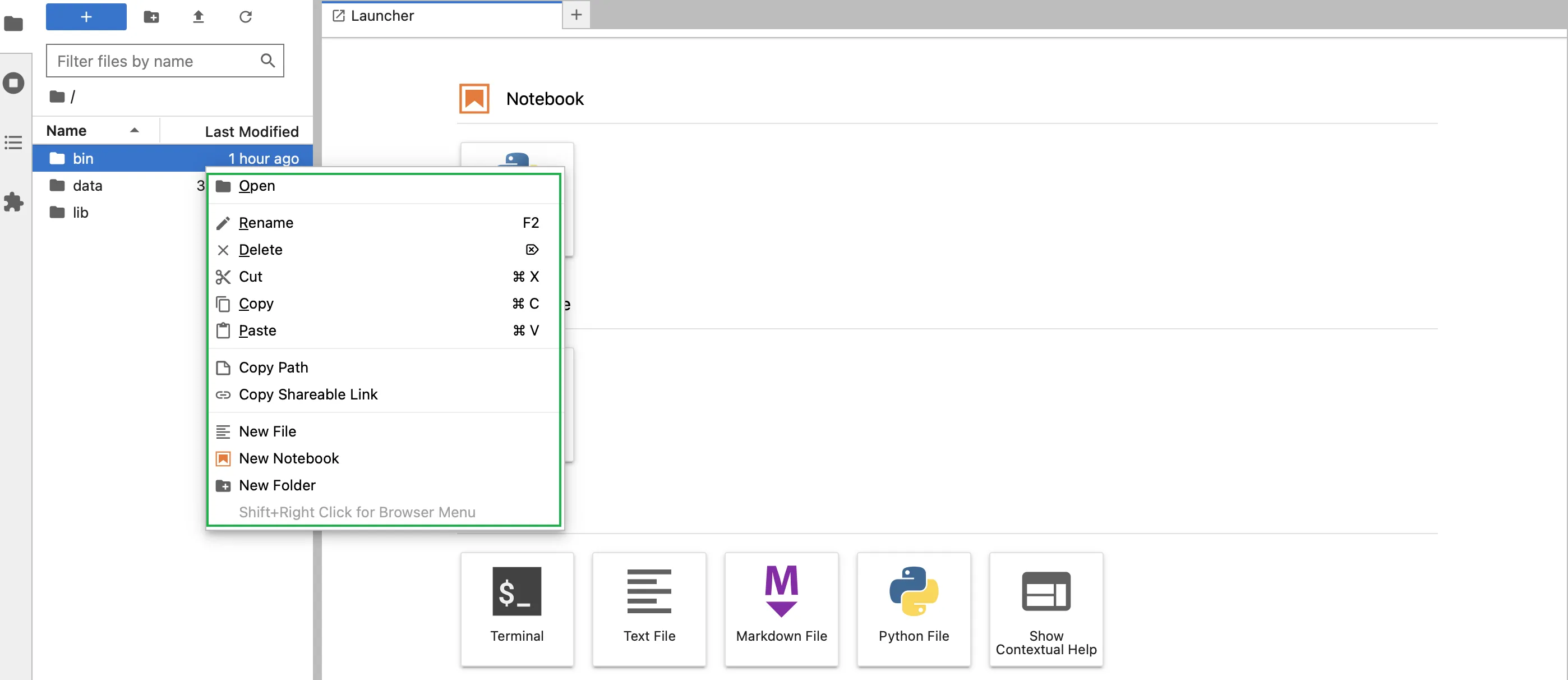Open the Running Terminals and Kernels sidebar
Screen dimensions: 1568x680
13,83
